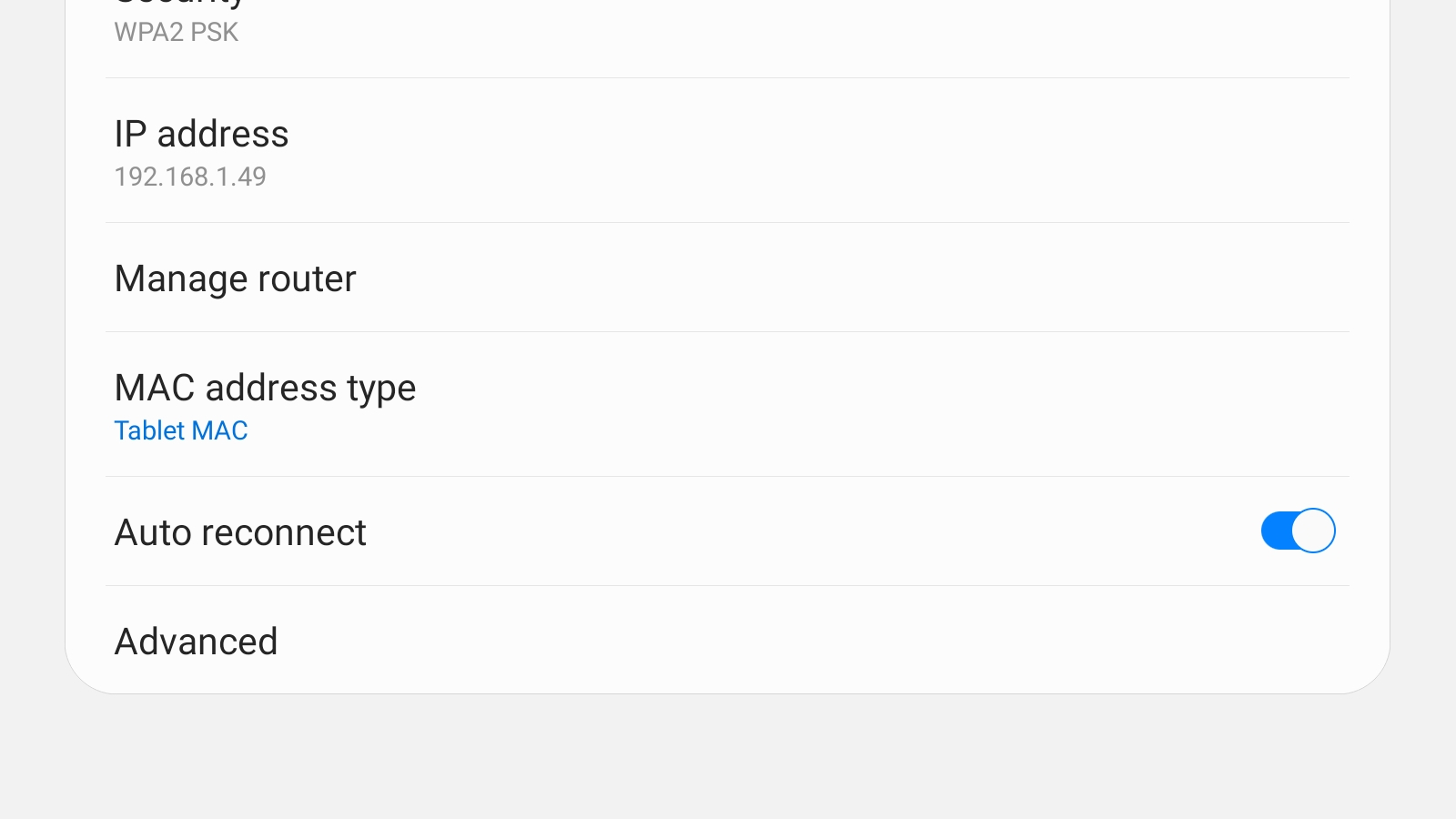
Task: Click gray margin right of the settings card
Action: coord(1423,364)
